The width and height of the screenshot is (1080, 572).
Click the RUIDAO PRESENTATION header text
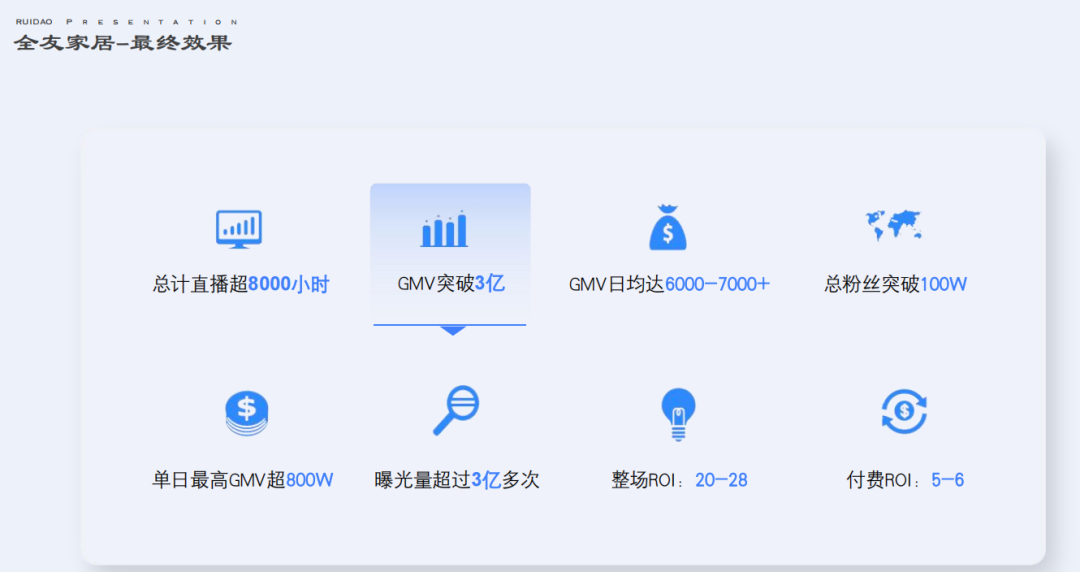(x=127, y=22)
